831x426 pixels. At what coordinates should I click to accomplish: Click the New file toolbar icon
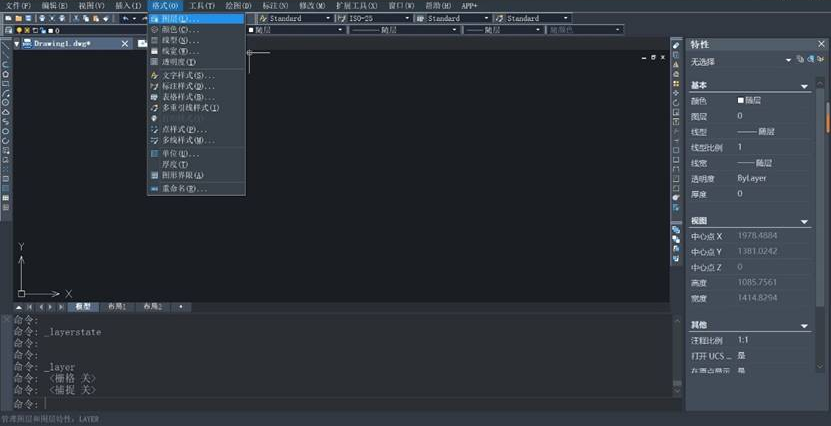[8, 19]
